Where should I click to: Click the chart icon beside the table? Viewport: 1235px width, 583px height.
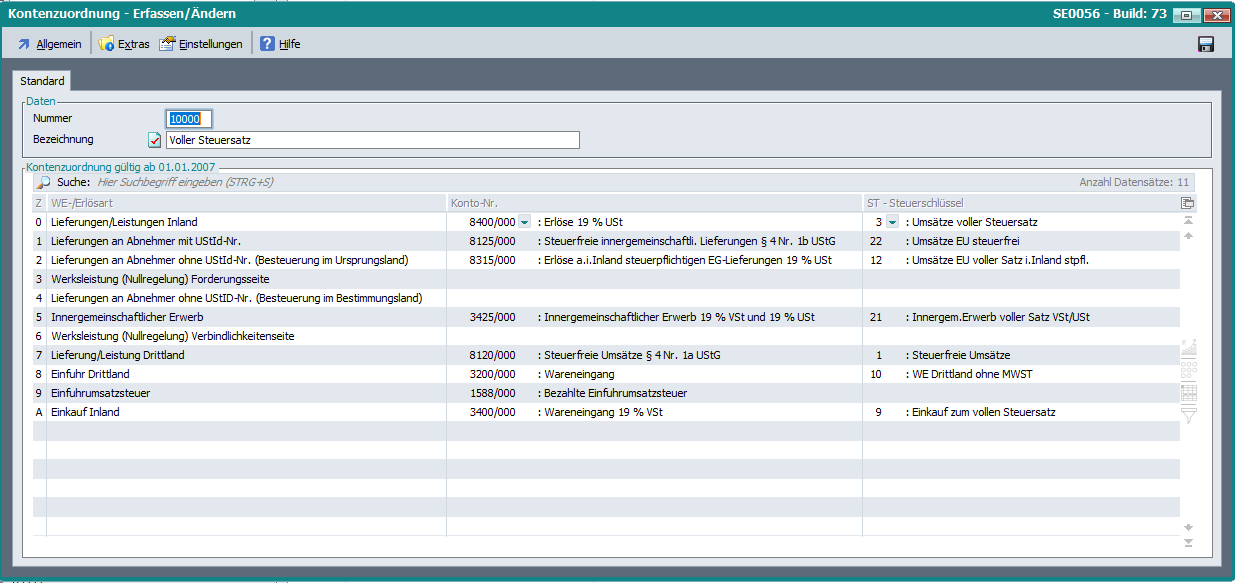(1188, 349)
